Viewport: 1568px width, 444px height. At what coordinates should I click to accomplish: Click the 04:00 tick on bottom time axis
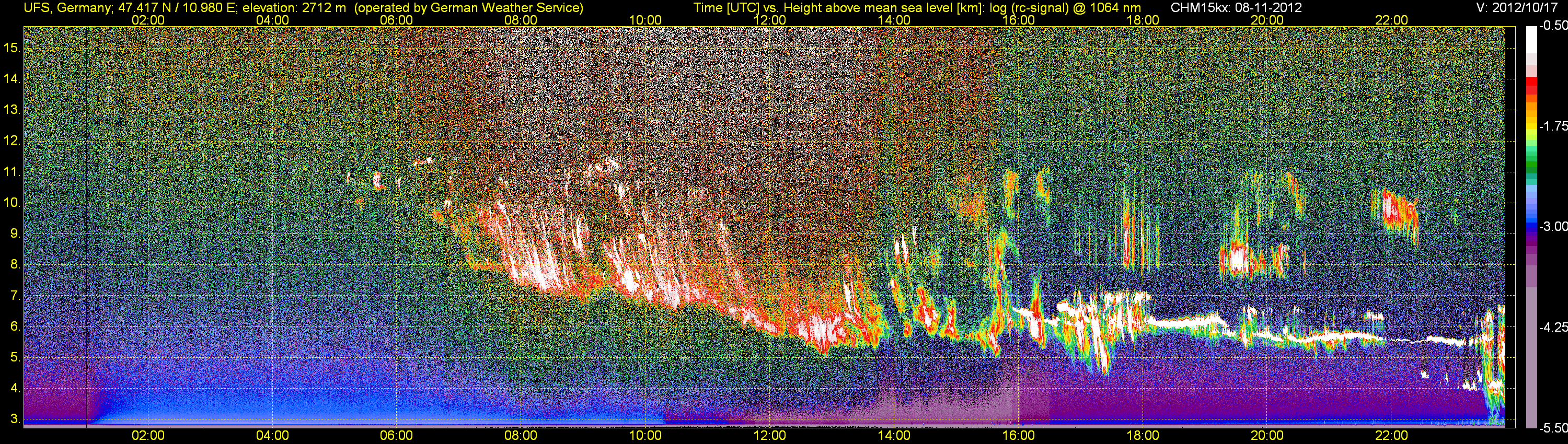[x=272, y=436]
